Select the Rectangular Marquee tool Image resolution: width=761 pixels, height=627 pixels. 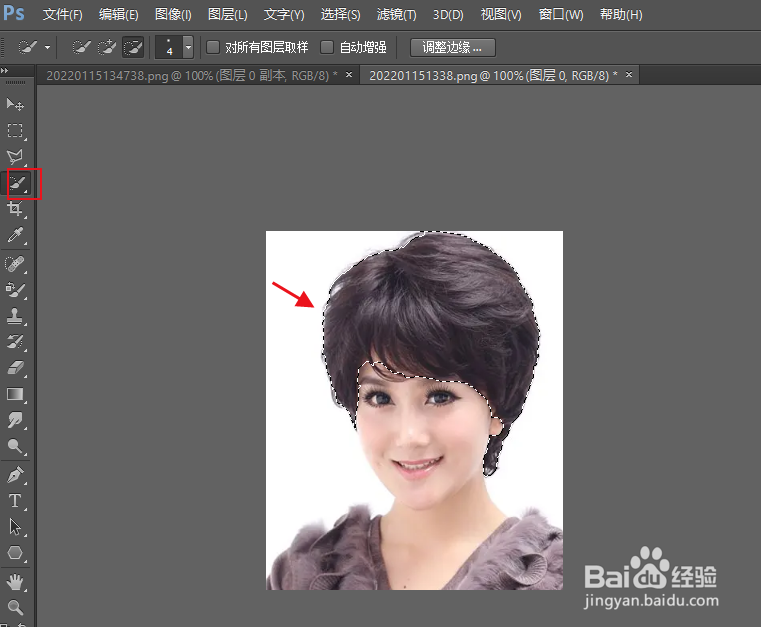click(15, 130)
